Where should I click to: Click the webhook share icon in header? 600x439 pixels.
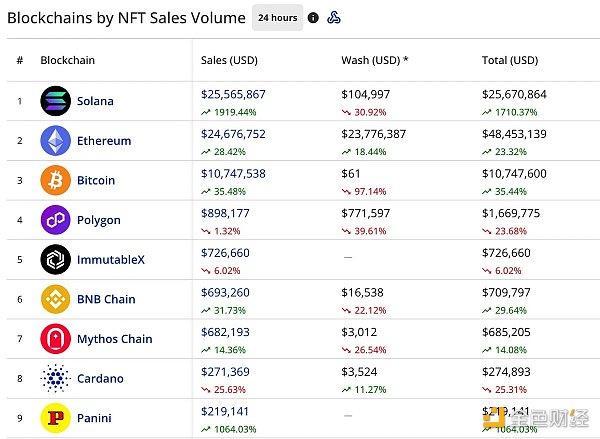coord(334,18)
